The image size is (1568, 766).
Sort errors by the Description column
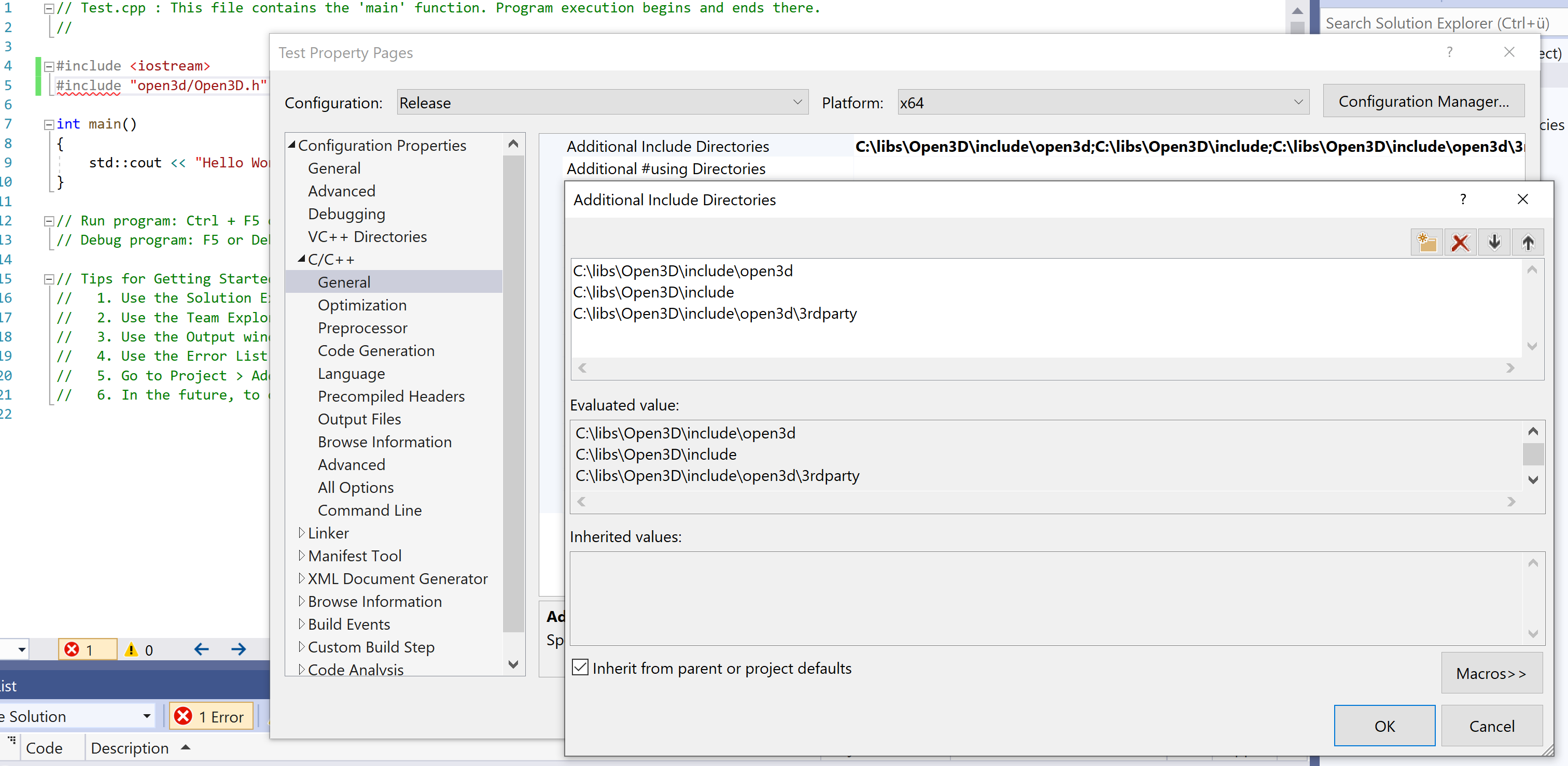130,747
